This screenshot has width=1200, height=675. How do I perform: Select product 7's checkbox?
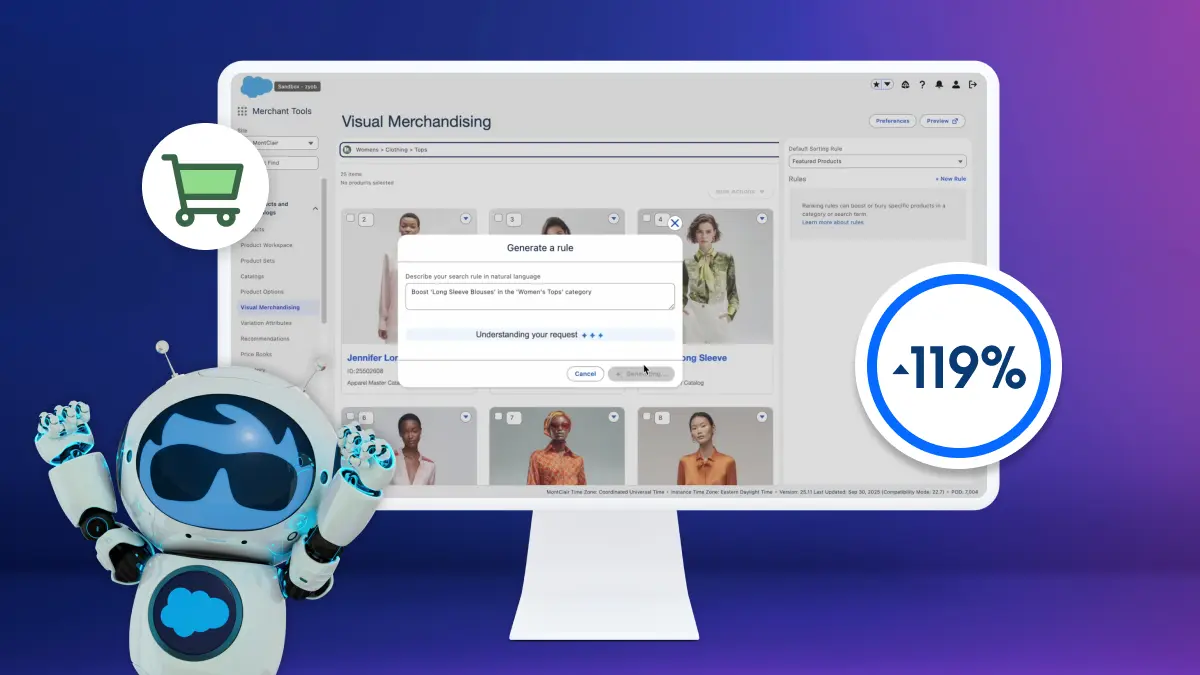click(x=498, y=416)
